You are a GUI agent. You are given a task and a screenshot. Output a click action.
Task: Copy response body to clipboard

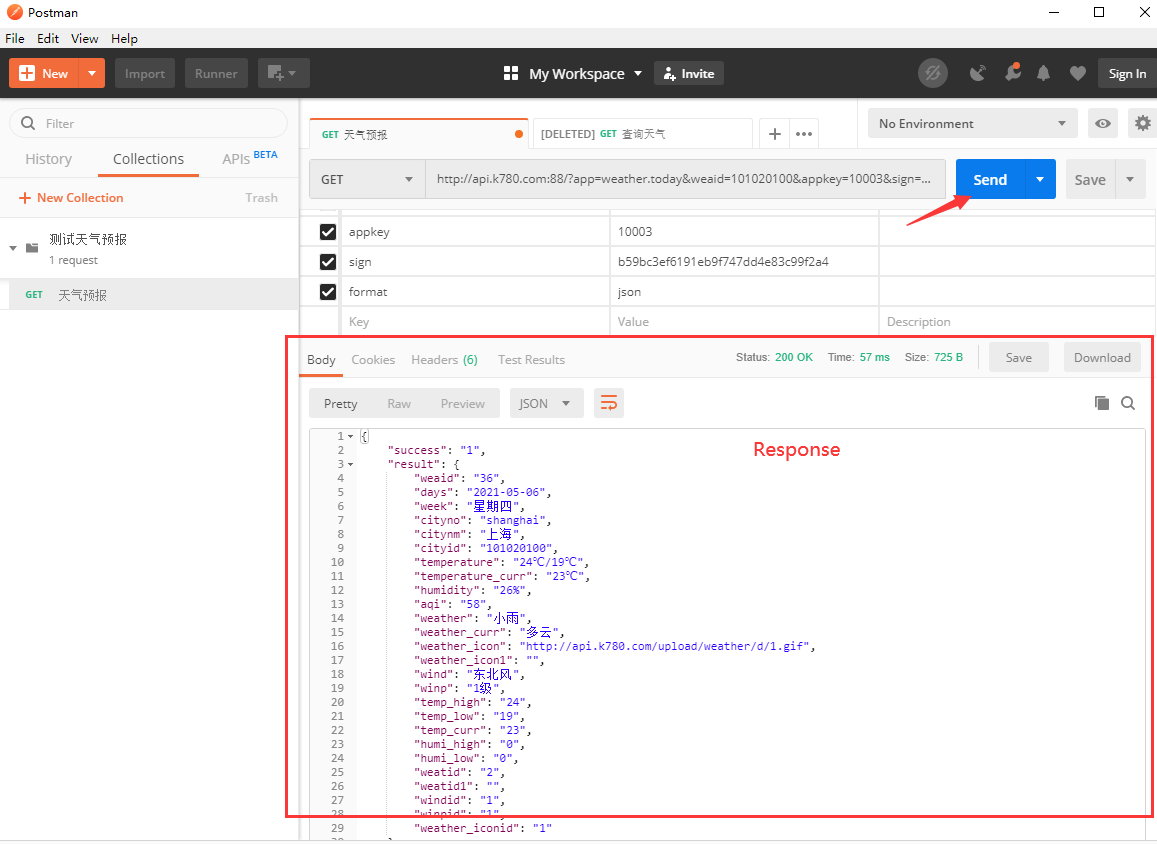(1102, 403)
